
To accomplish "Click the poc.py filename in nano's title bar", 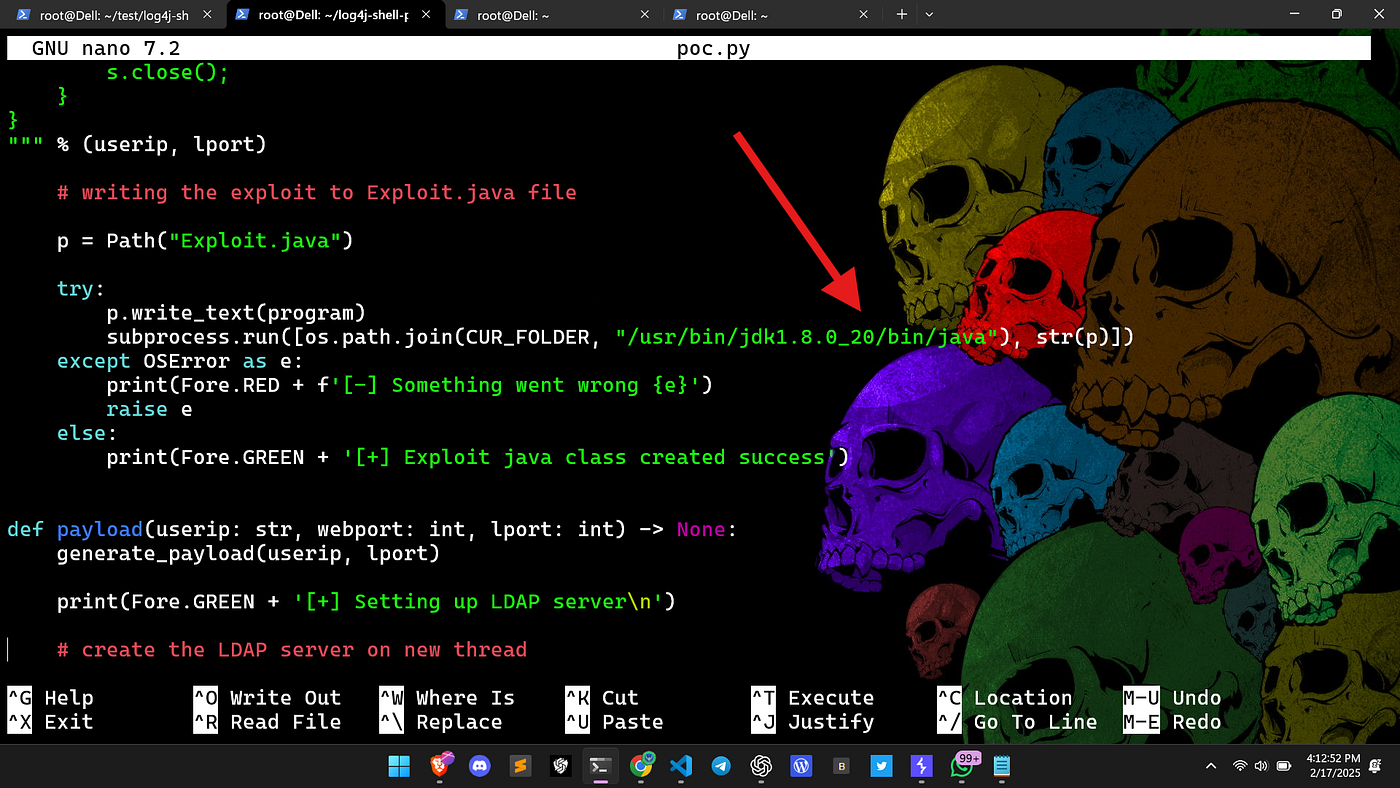I will point(713,49).
